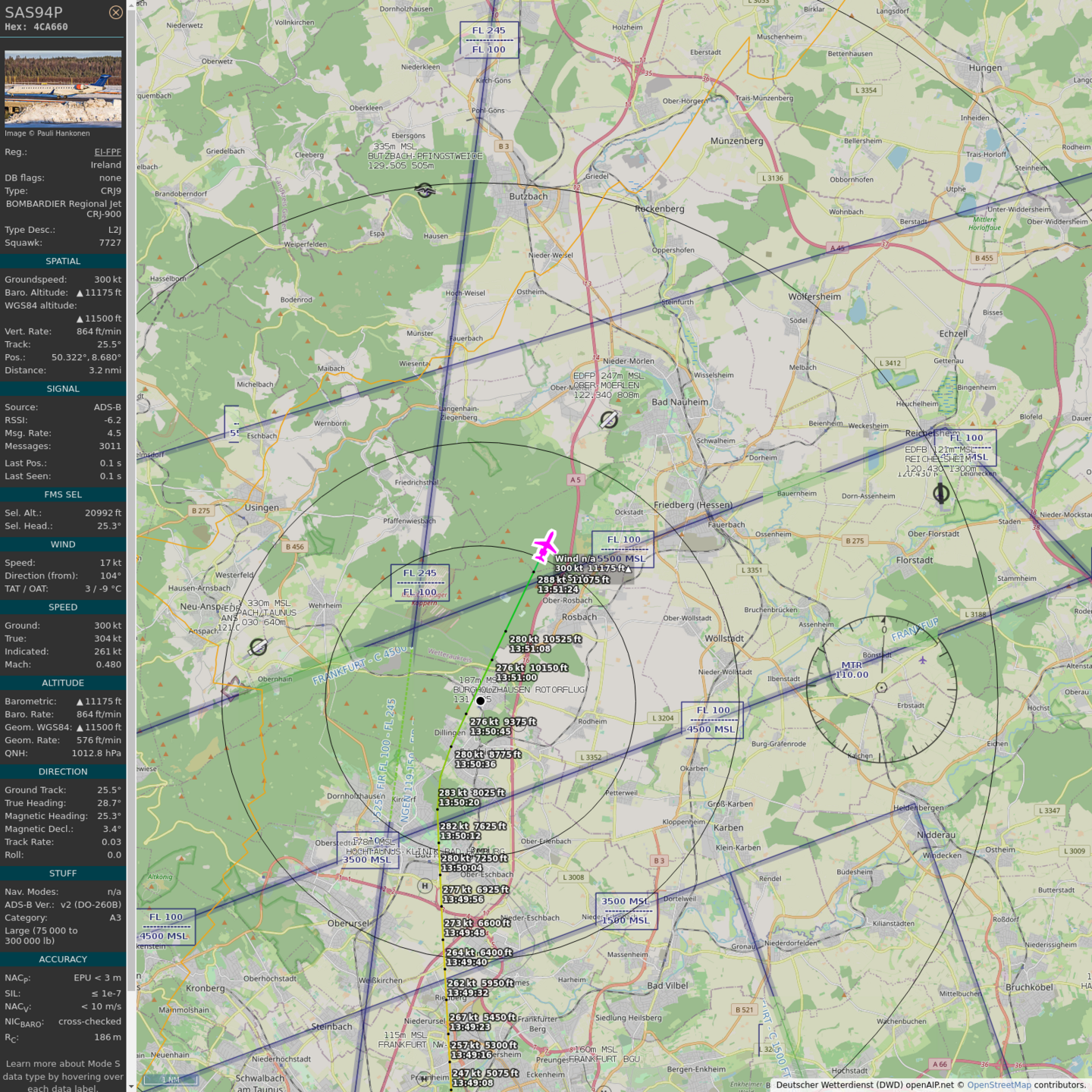
Task: Click the Anspach/Taunus airfield icon
Action: pyautogui.click(x=259, y=646)
